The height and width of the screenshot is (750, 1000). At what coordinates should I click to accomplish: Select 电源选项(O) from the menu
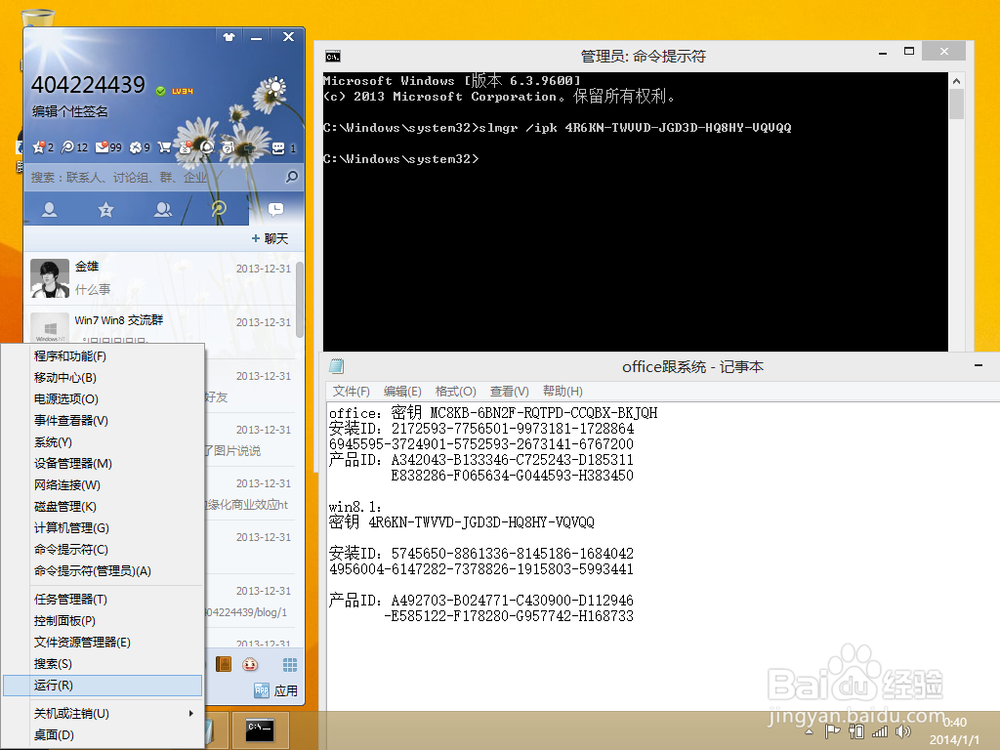[103, 399]
